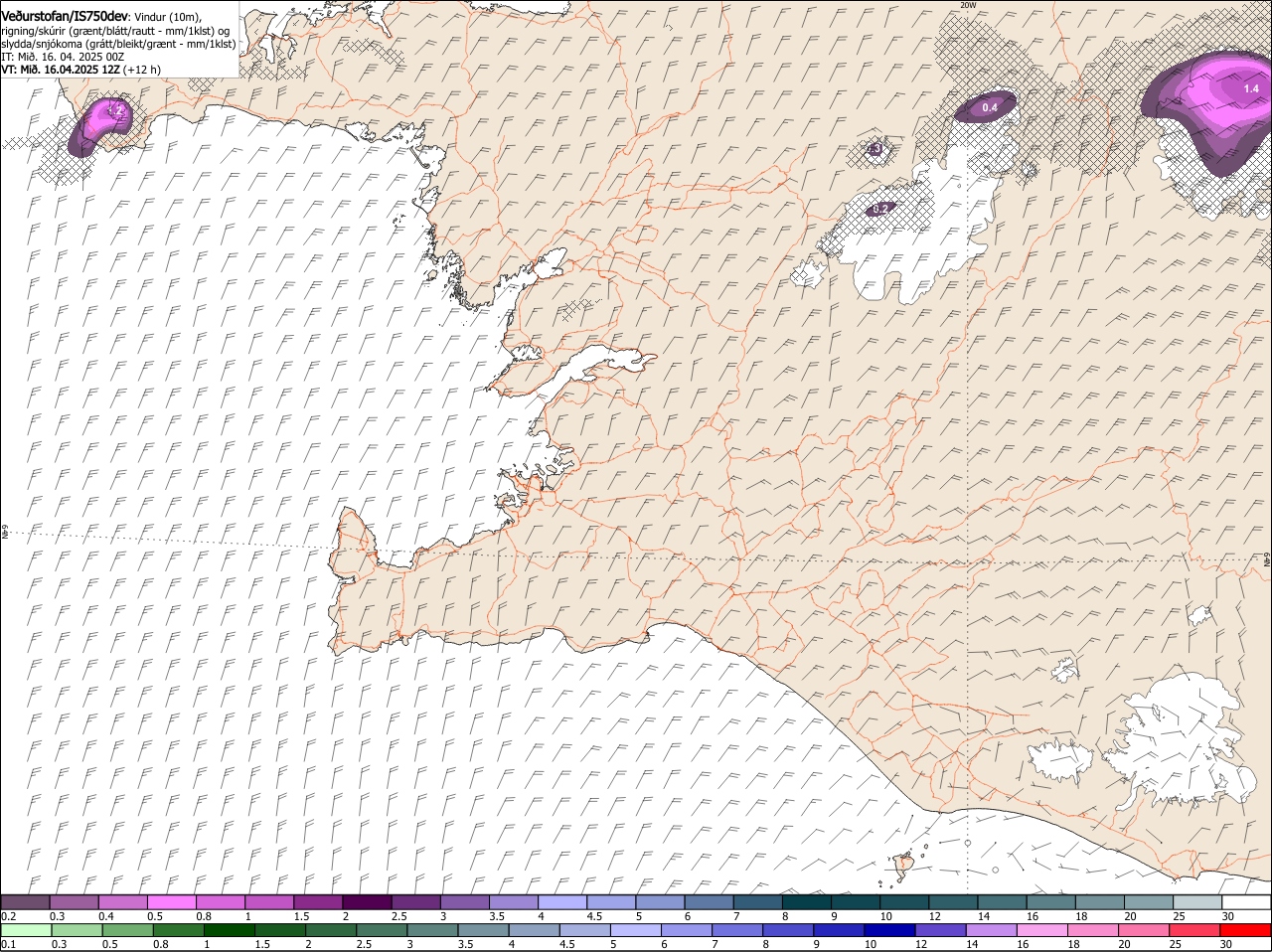Click the 30 value in the rain legend row

1226,944
